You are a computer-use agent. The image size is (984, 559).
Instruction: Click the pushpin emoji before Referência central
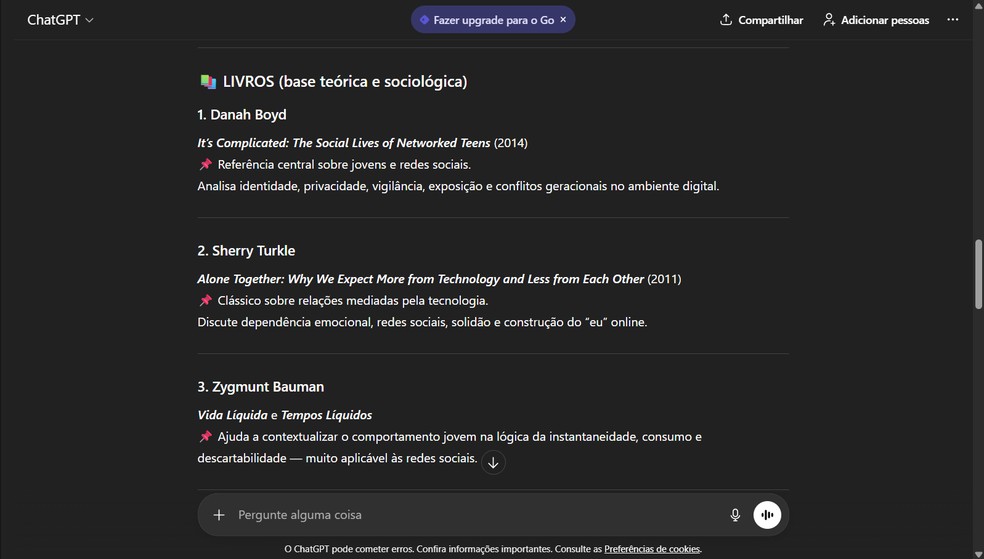[x=205, y=164]
